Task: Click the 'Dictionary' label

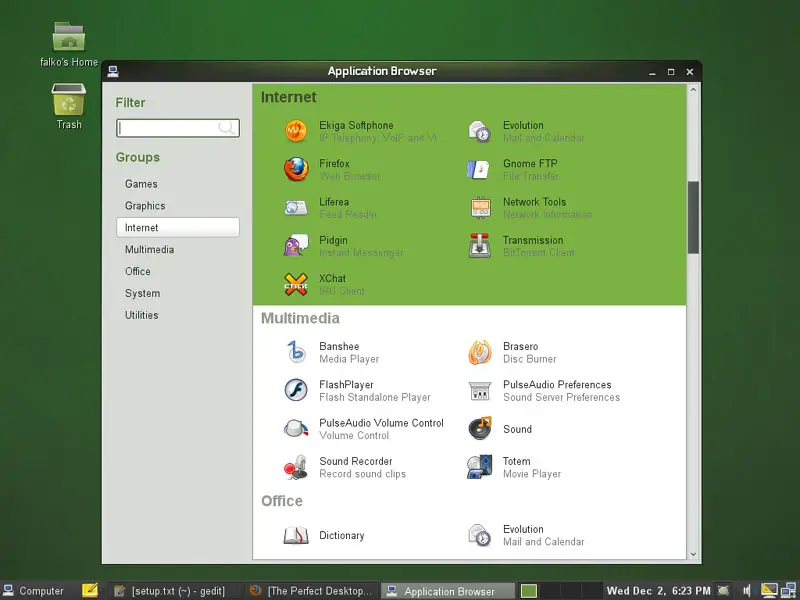Action: click(342, 535)
